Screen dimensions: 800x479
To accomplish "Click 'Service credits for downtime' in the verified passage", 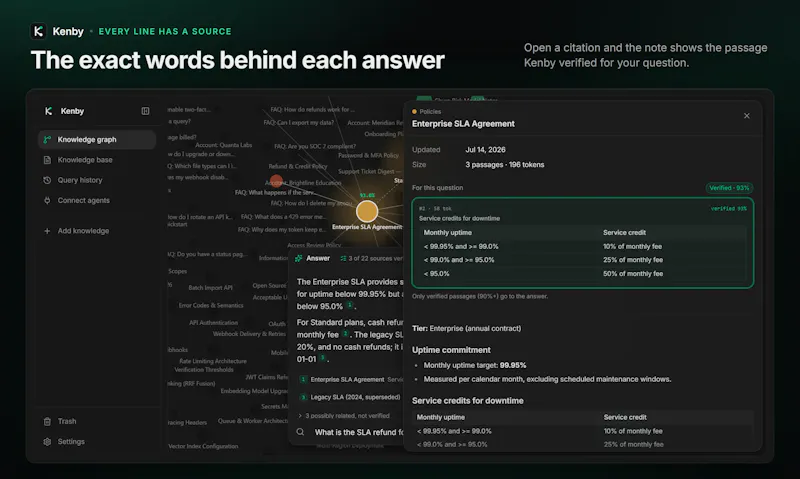I will point(459,218).
